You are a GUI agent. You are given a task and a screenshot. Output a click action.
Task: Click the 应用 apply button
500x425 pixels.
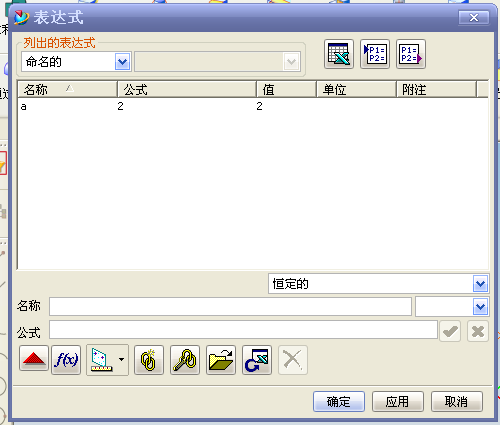click(398, 402)
